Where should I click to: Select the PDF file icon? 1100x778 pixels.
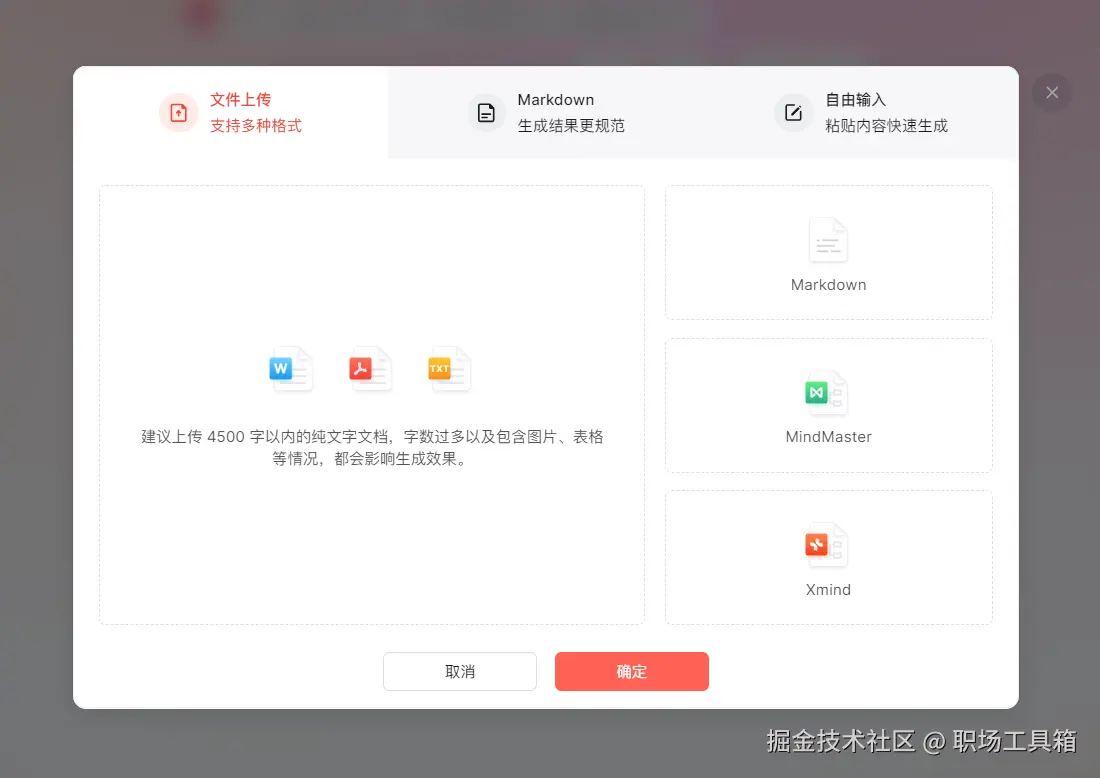[x=368, y=369]
